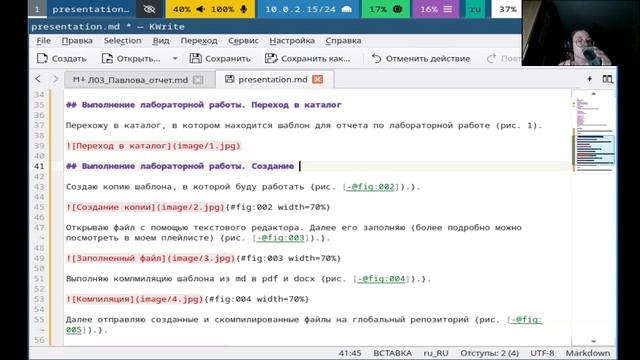Switch to the Л03_Павлова_отчет.md tab
640x360 pixels.
click(140, 80)
